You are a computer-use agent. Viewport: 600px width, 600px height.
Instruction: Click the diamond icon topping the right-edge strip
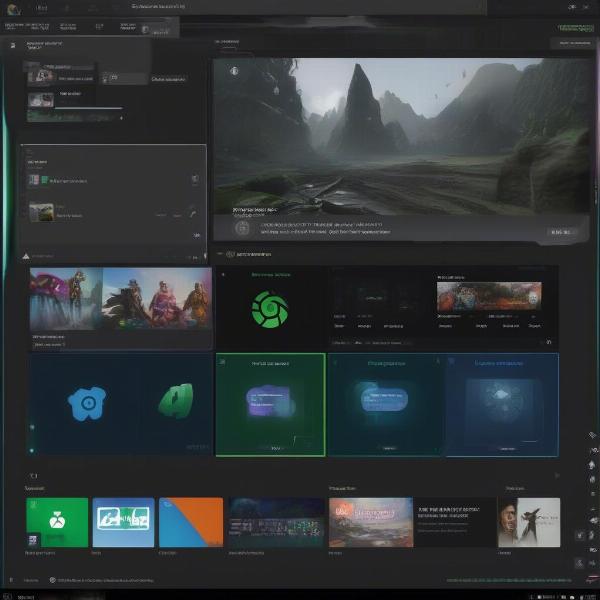coord(592,435)
